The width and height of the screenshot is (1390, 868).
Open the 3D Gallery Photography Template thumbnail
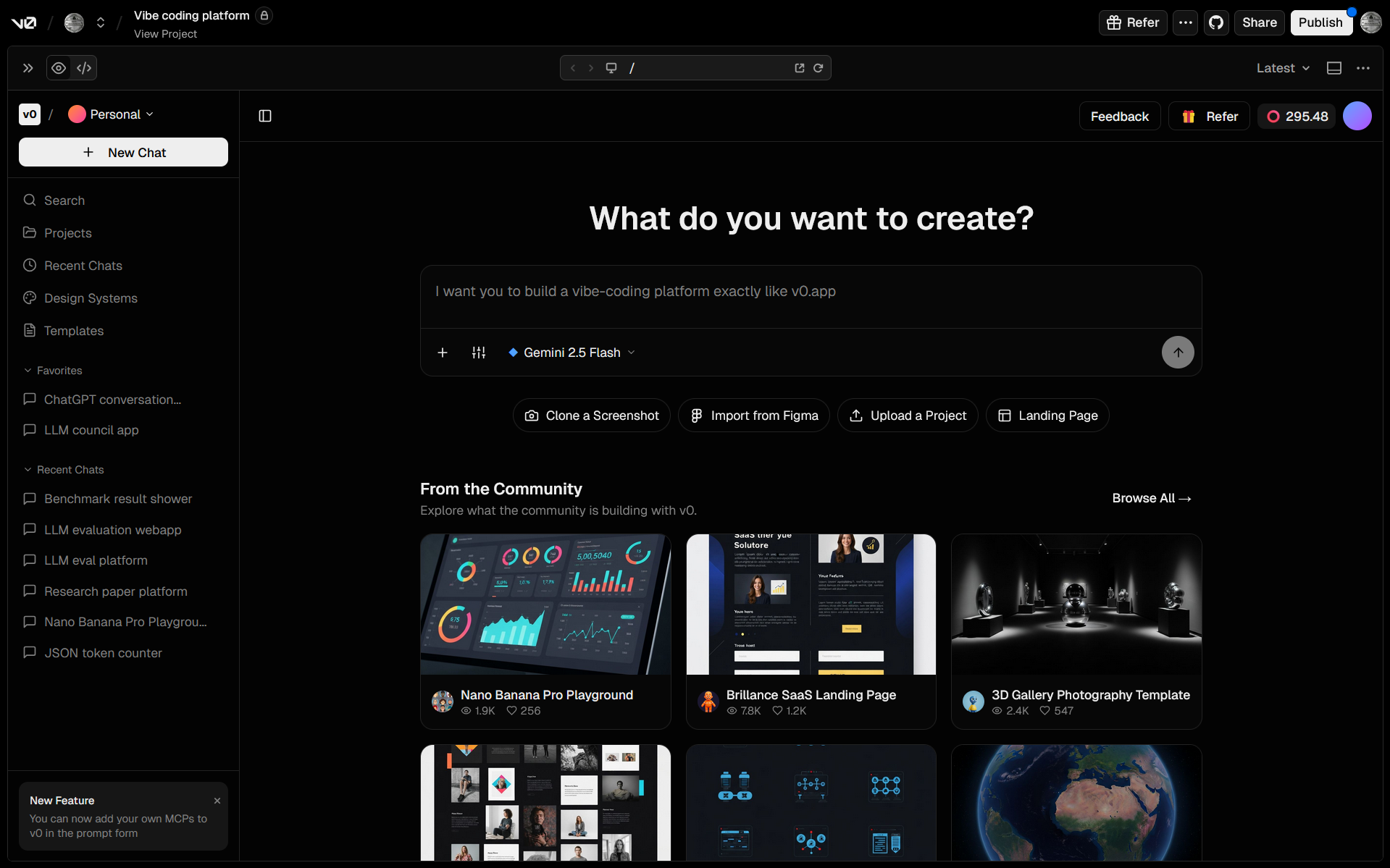1076,604
